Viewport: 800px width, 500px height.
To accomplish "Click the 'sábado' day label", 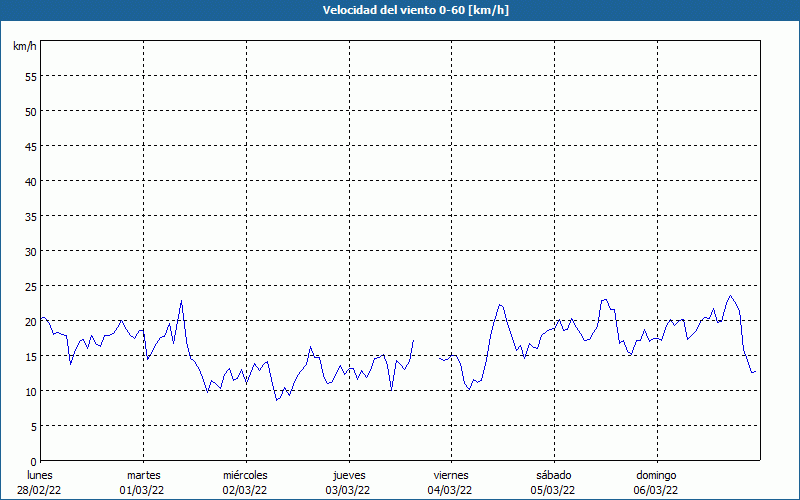I will click(554, 475).
